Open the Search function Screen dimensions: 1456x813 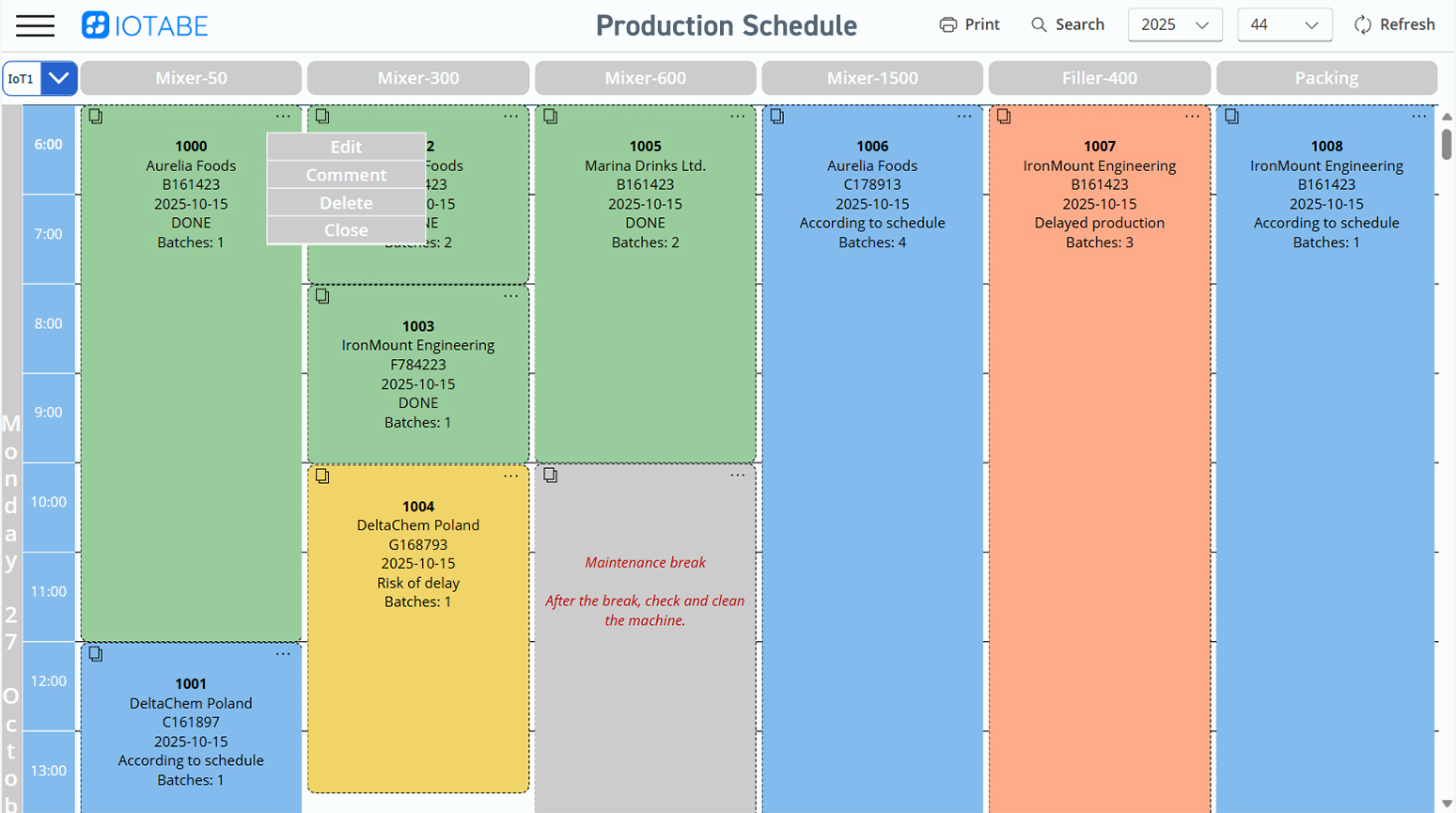pos(1038,25)
